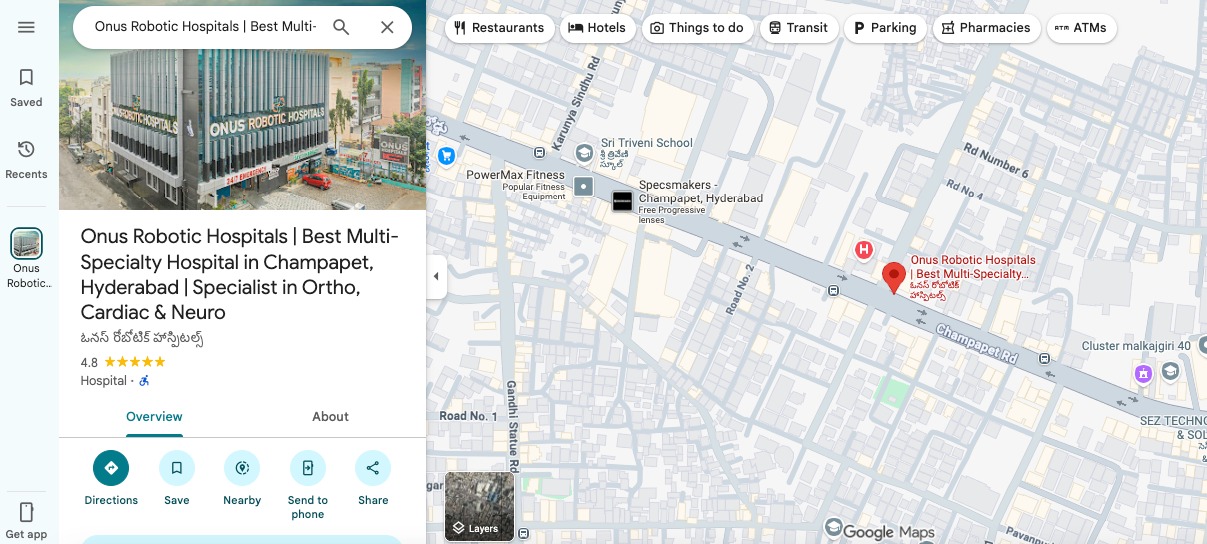Click the purple marker near Cluster malkajgiri
Screen dimensions: 1207x544
[1143, 373]
